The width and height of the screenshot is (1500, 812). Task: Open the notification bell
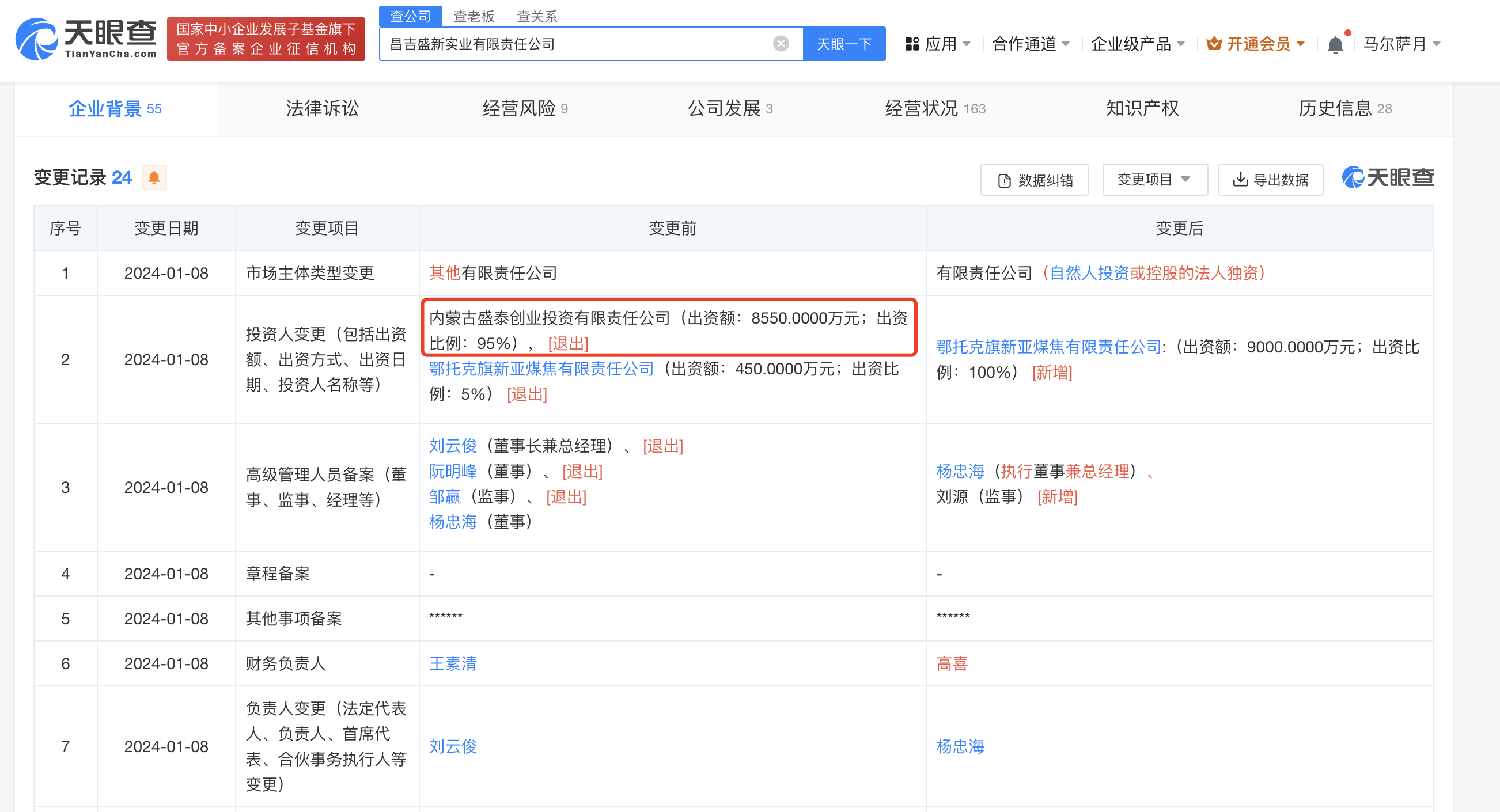click(x=1335, y=44)
